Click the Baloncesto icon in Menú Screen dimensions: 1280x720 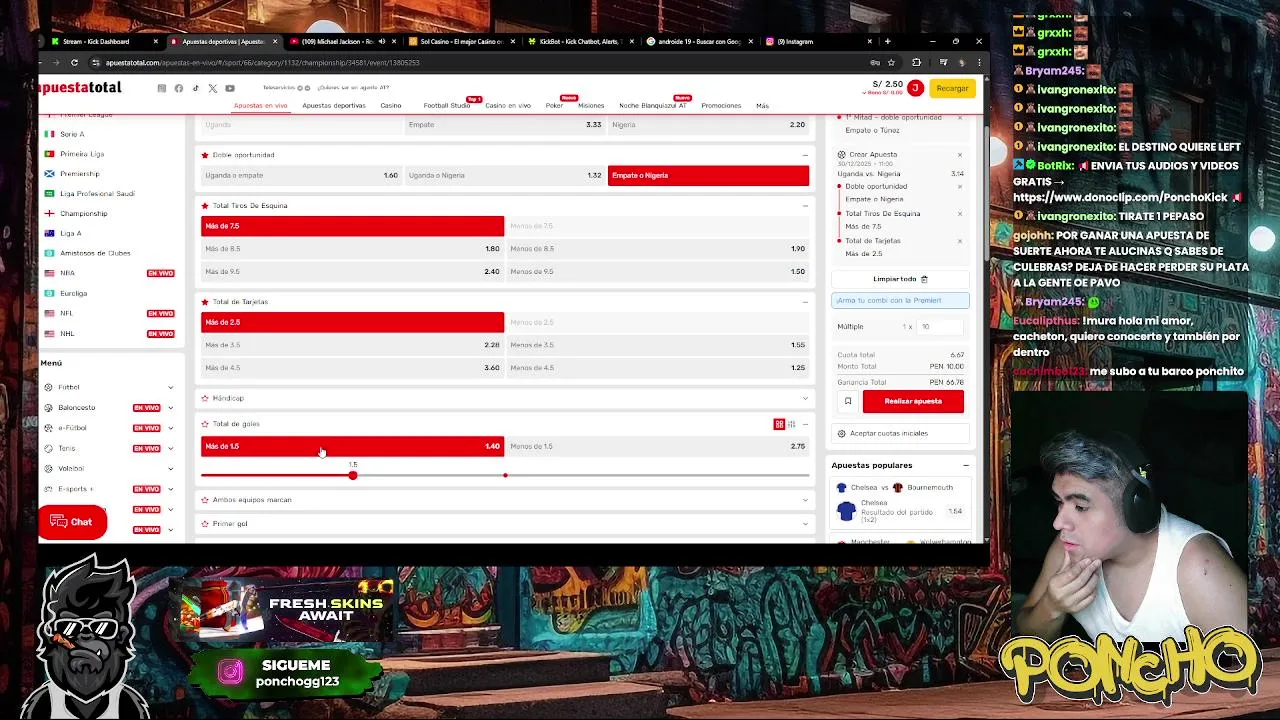(48, 407)
